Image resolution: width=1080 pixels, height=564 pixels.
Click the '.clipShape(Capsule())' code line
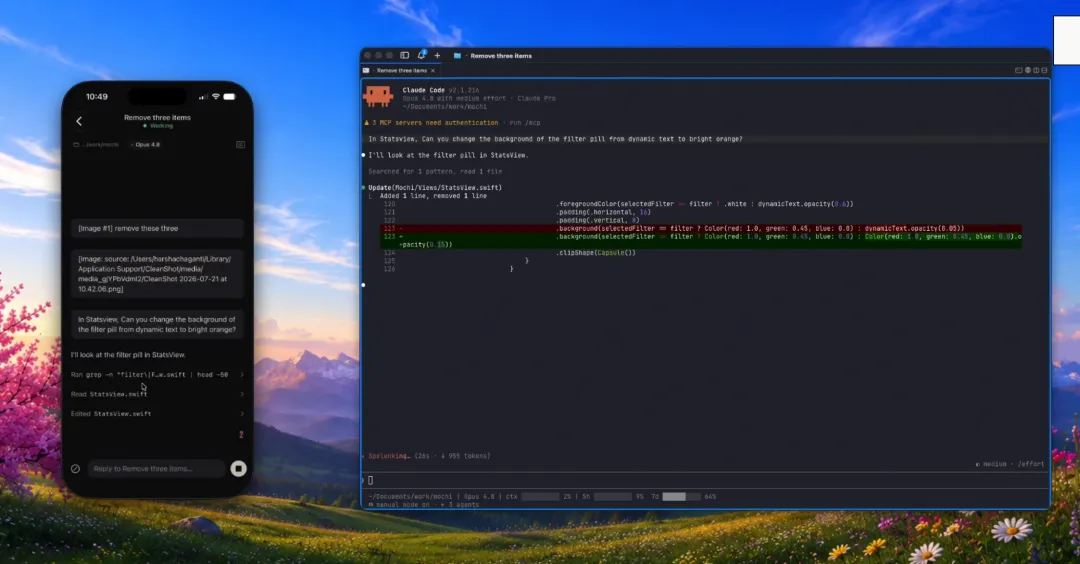click(x=596, y=253)
